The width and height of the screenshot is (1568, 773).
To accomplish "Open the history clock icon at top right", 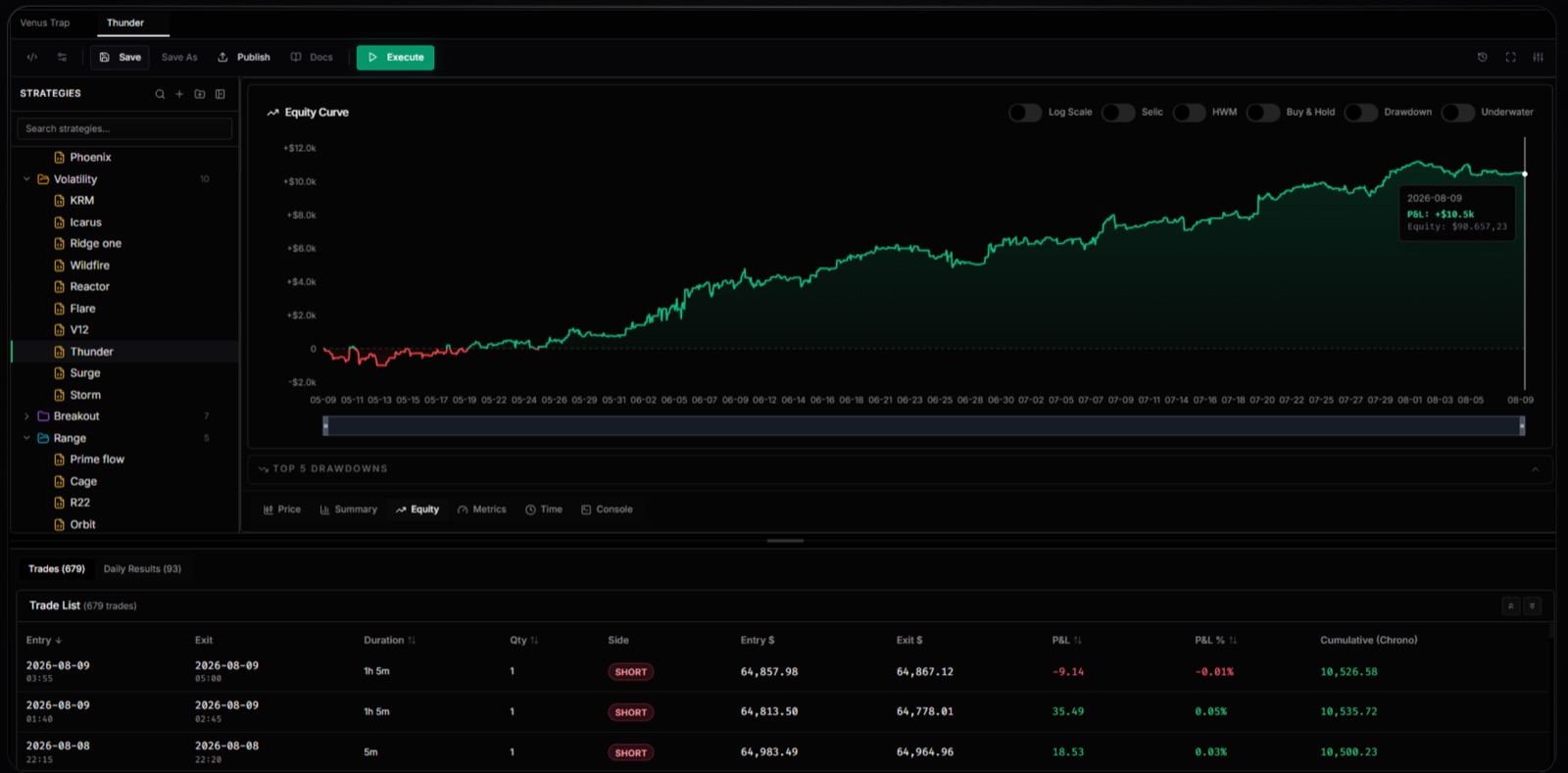I will point(1483,57).
